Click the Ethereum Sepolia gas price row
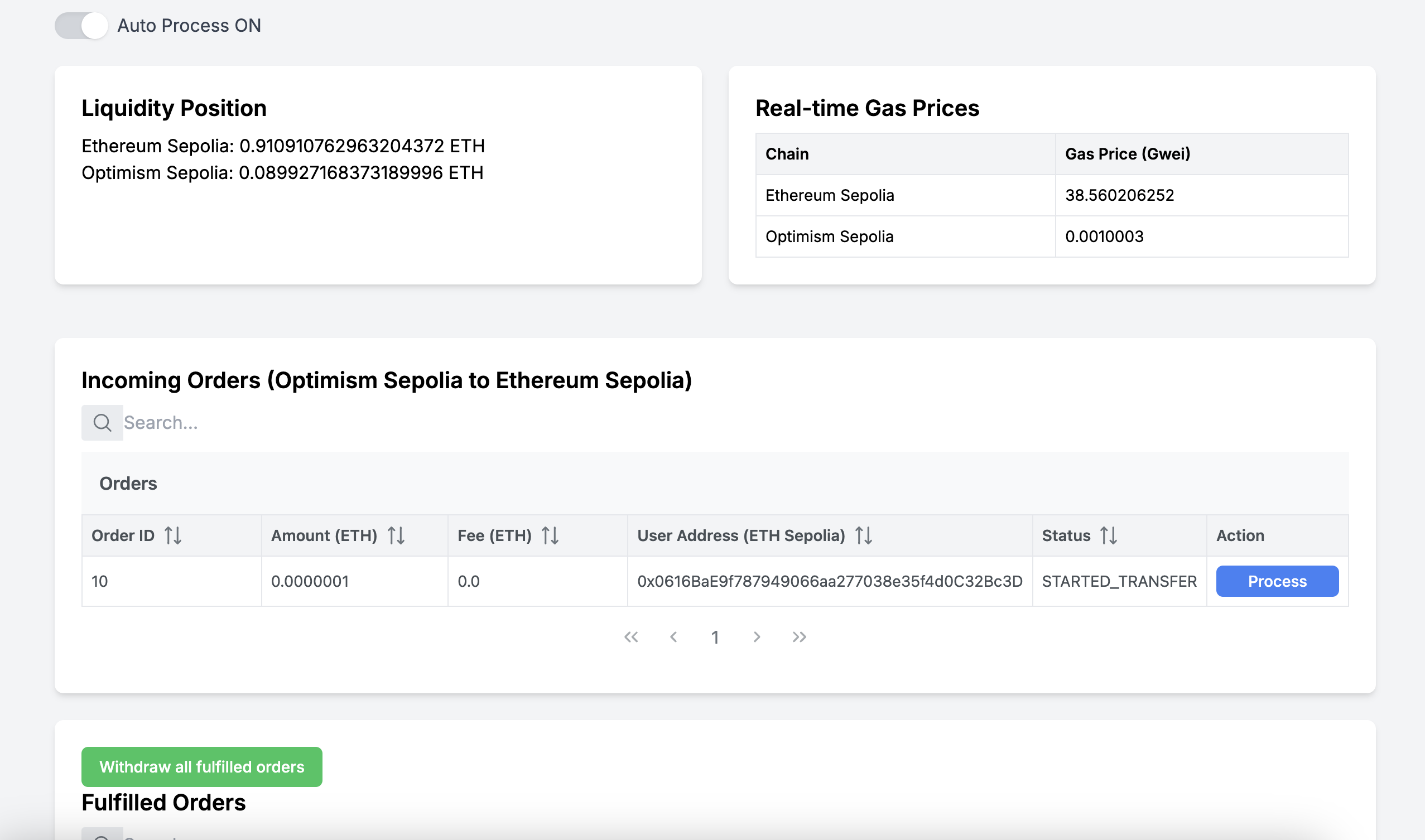 [x=1052, y=195]
